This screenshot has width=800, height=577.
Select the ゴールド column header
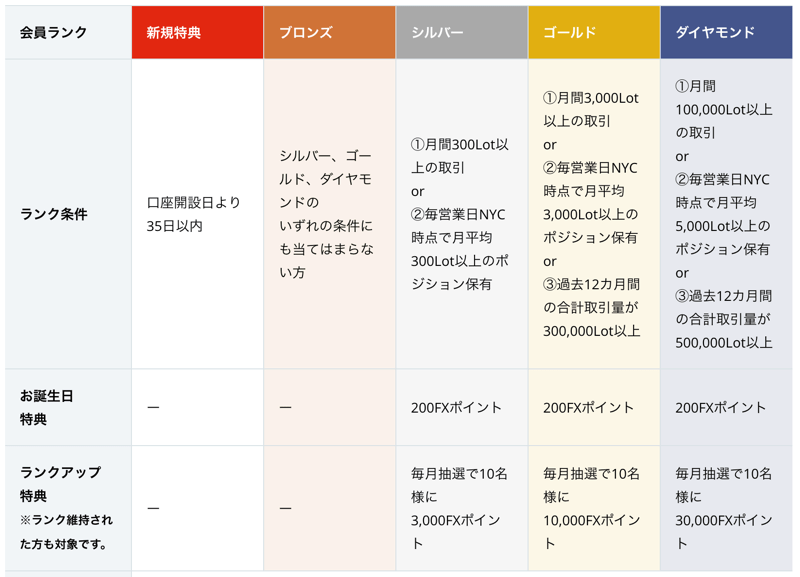594,33
